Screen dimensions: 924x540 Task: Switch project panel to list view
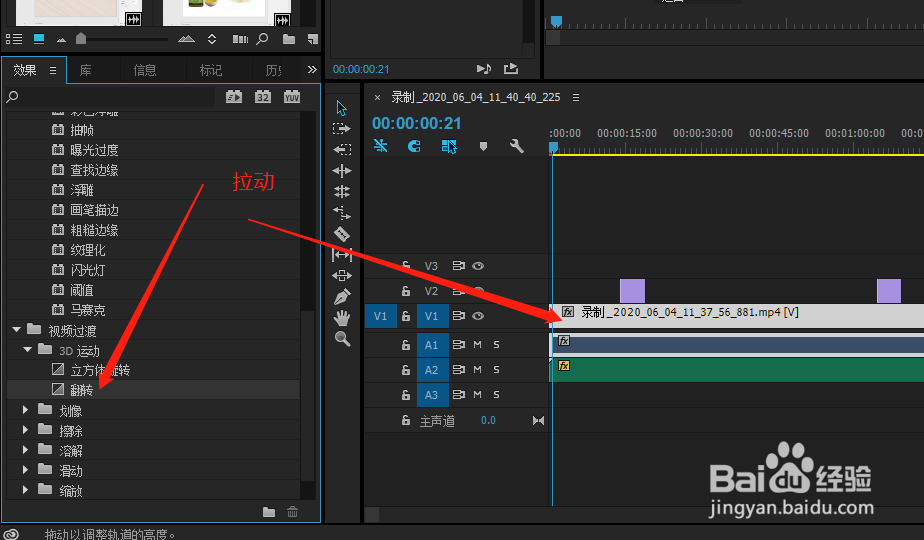(14, 39)
